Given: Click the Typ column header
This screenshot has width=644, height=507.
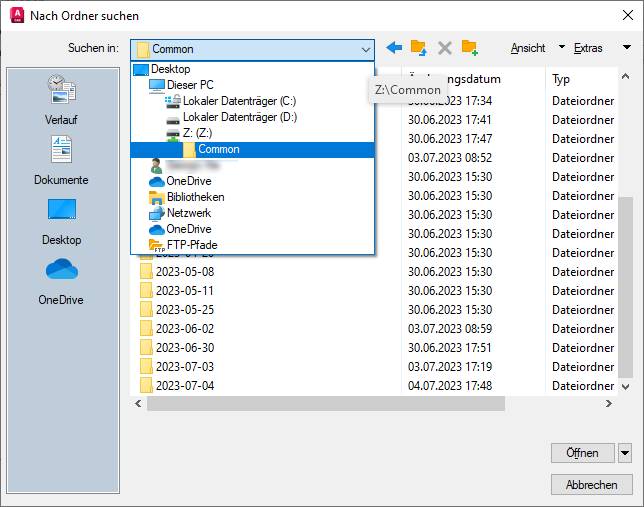Looking at the screenshot, I should [561, 79].
